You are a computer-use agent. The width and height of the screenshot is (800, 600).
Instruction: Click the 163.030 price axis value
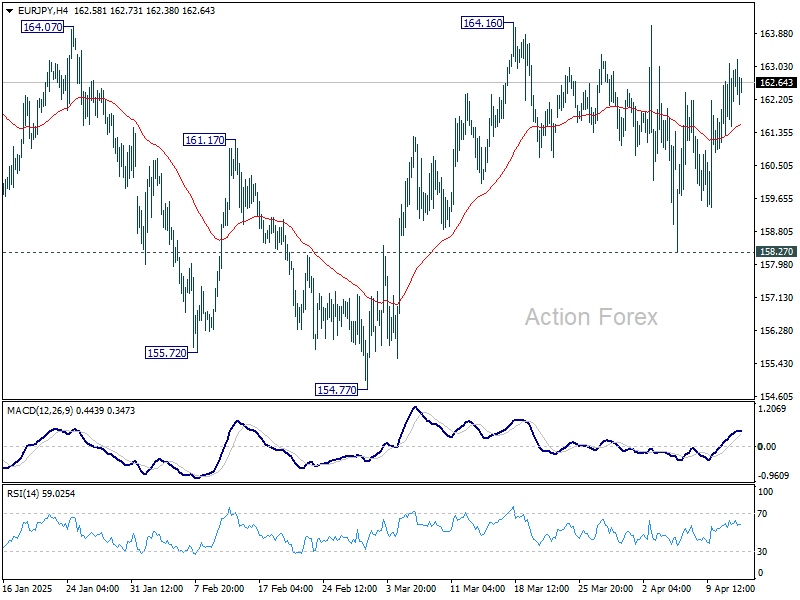[x=777, y=67]
